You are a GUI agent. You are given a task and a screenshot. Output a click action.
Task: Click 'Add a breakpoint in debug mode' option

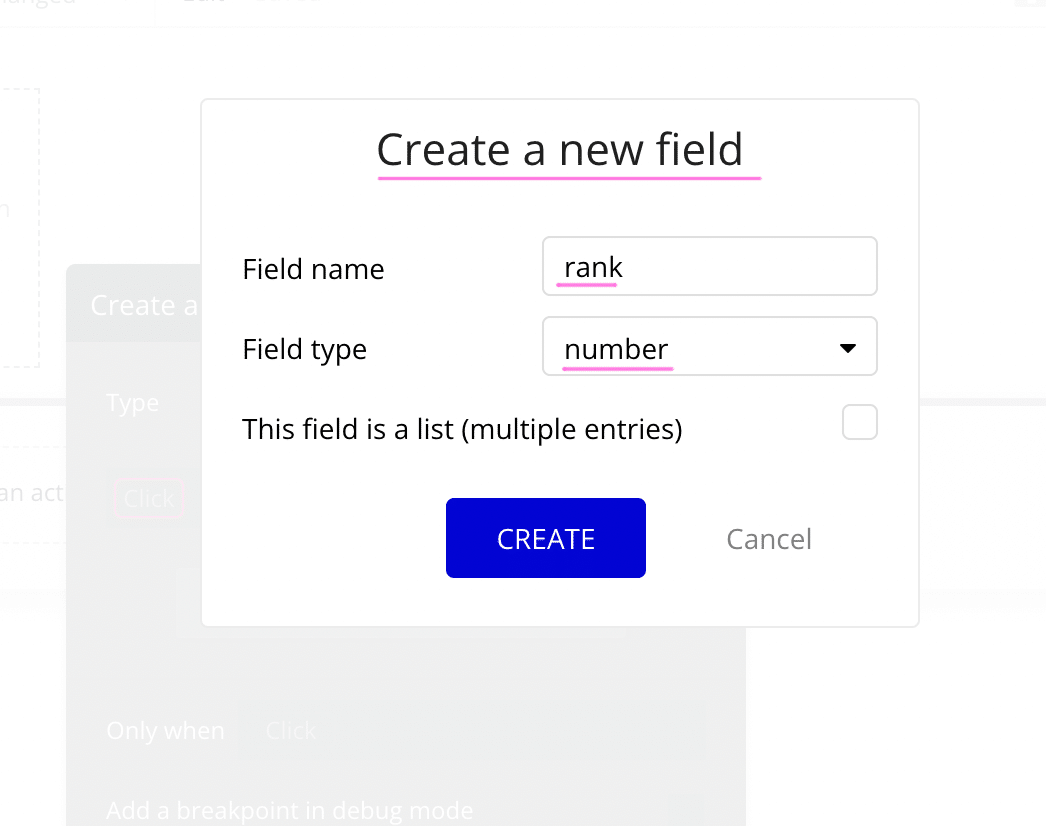(x=290, y=811)
